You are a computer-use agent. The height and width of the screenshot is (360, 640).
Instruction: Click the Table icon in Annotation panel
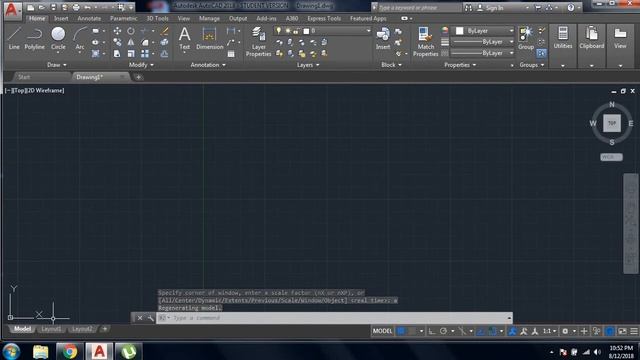(x=231, y=54)
